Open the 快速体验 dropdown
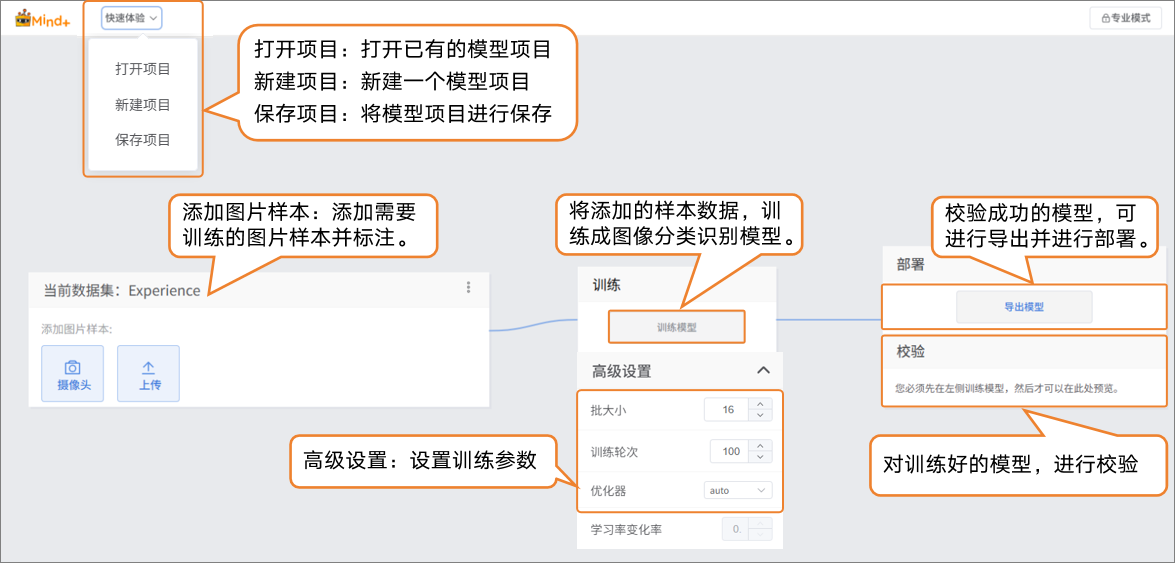Image resolution: width=1176 pixels, height=564 pixels. 132,18
